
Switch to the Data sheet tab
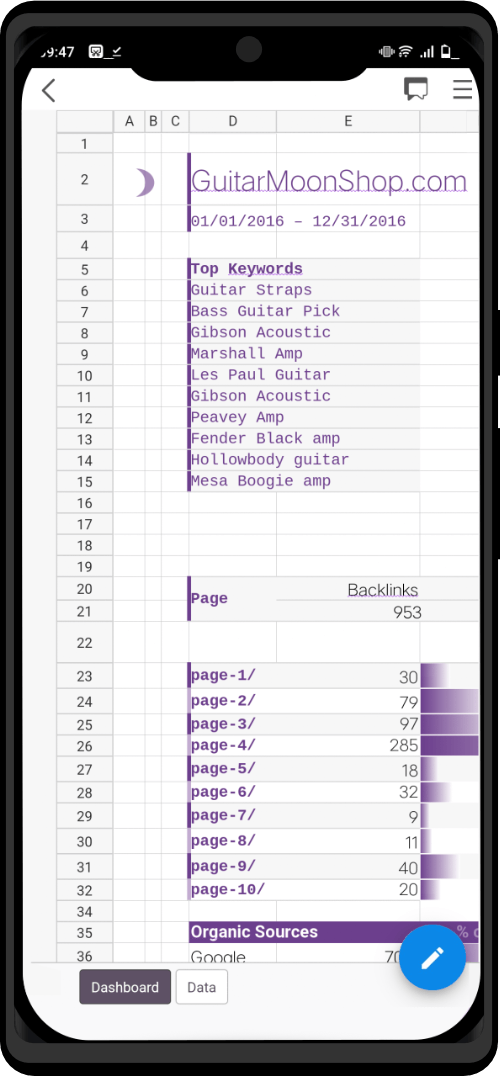(202, 987)
